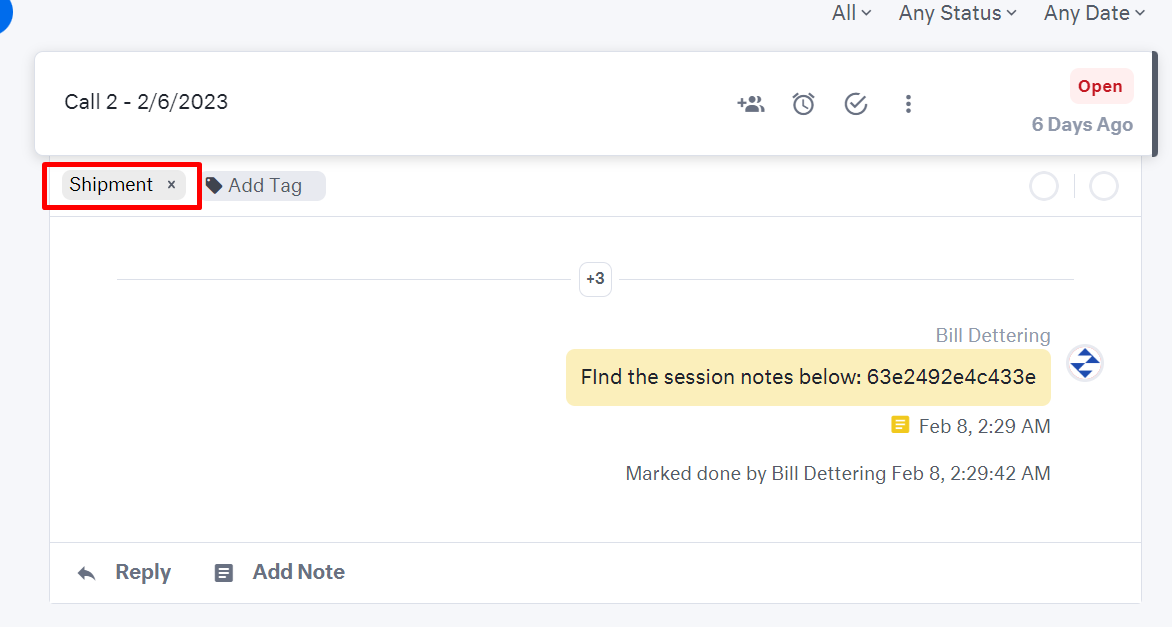Click Bill Dettering's avatar icon

pos(1085,364)
